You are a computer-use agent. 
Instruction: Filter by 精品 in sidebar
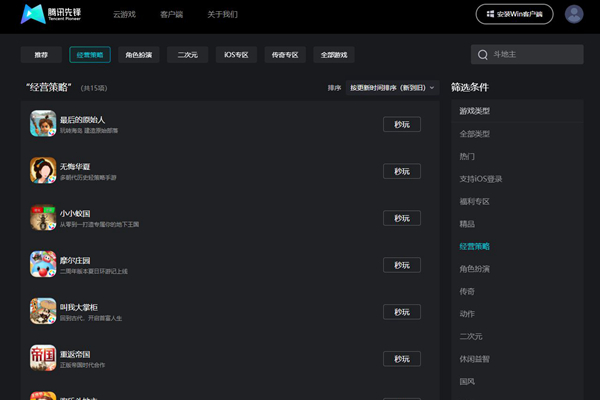pos(467,224)
